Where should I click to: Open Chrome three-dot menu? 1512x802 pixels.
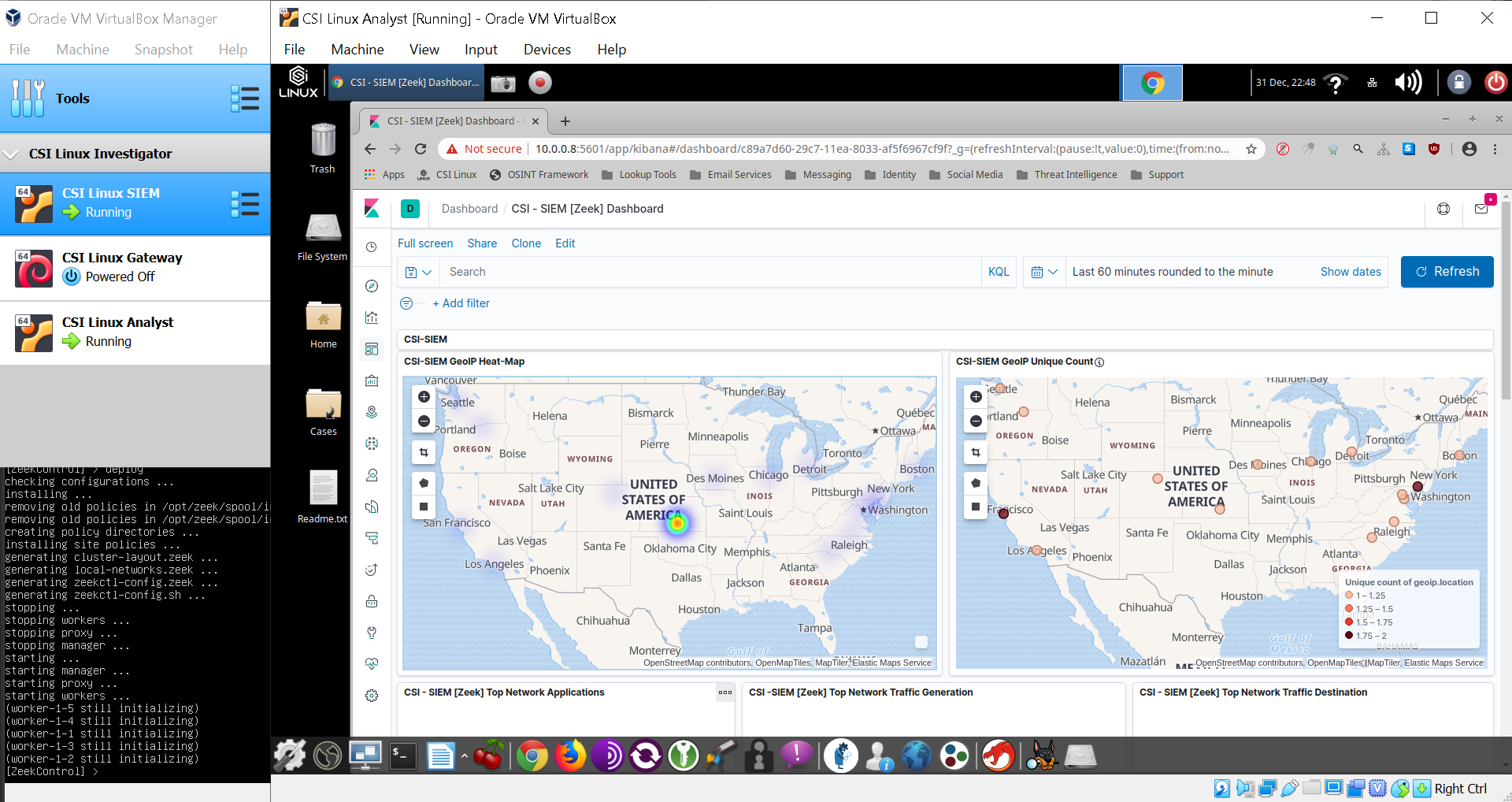[1495, 149]
